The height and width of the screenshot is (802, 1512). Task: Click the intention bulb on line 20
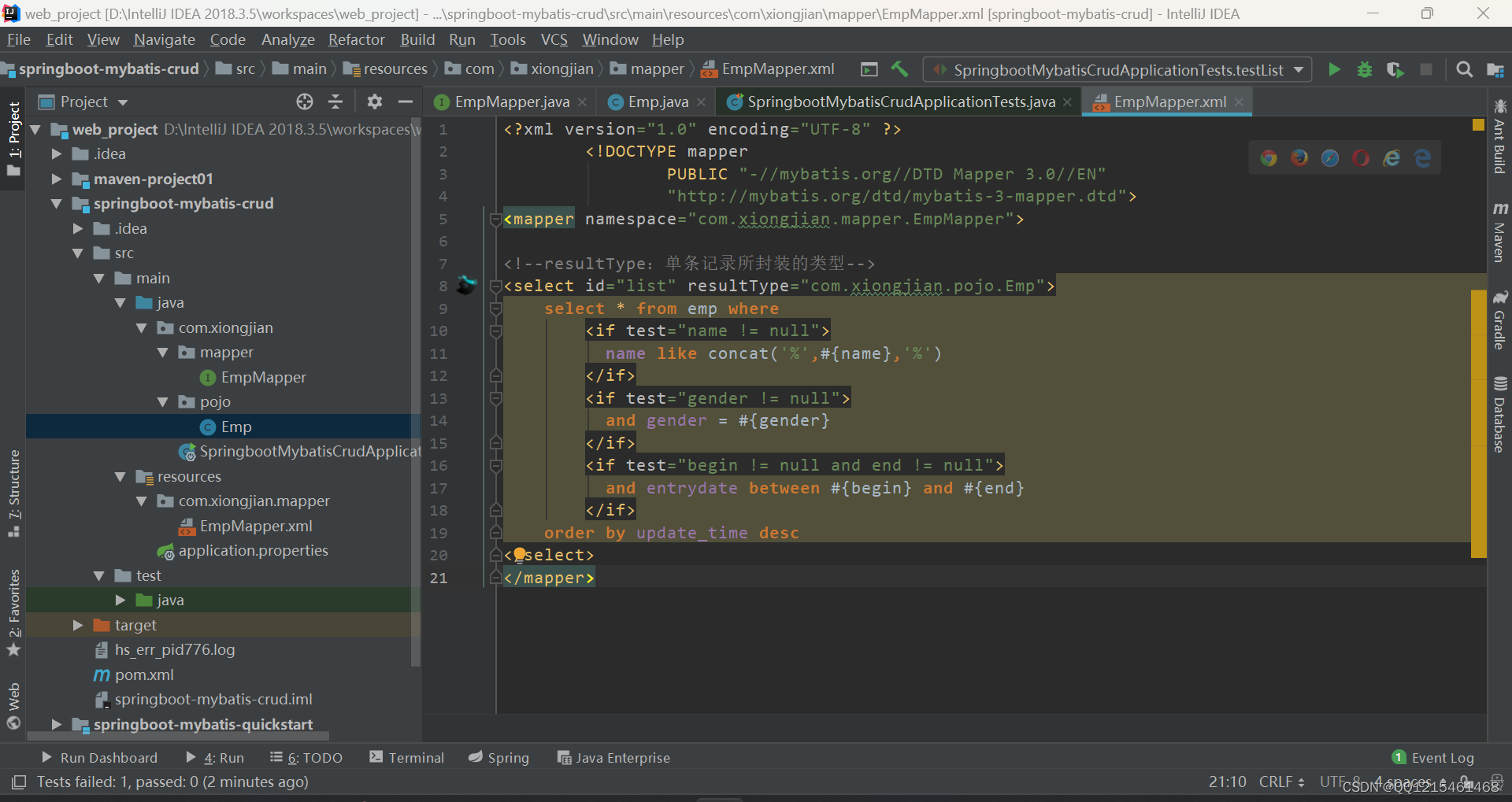coord(520,554)
